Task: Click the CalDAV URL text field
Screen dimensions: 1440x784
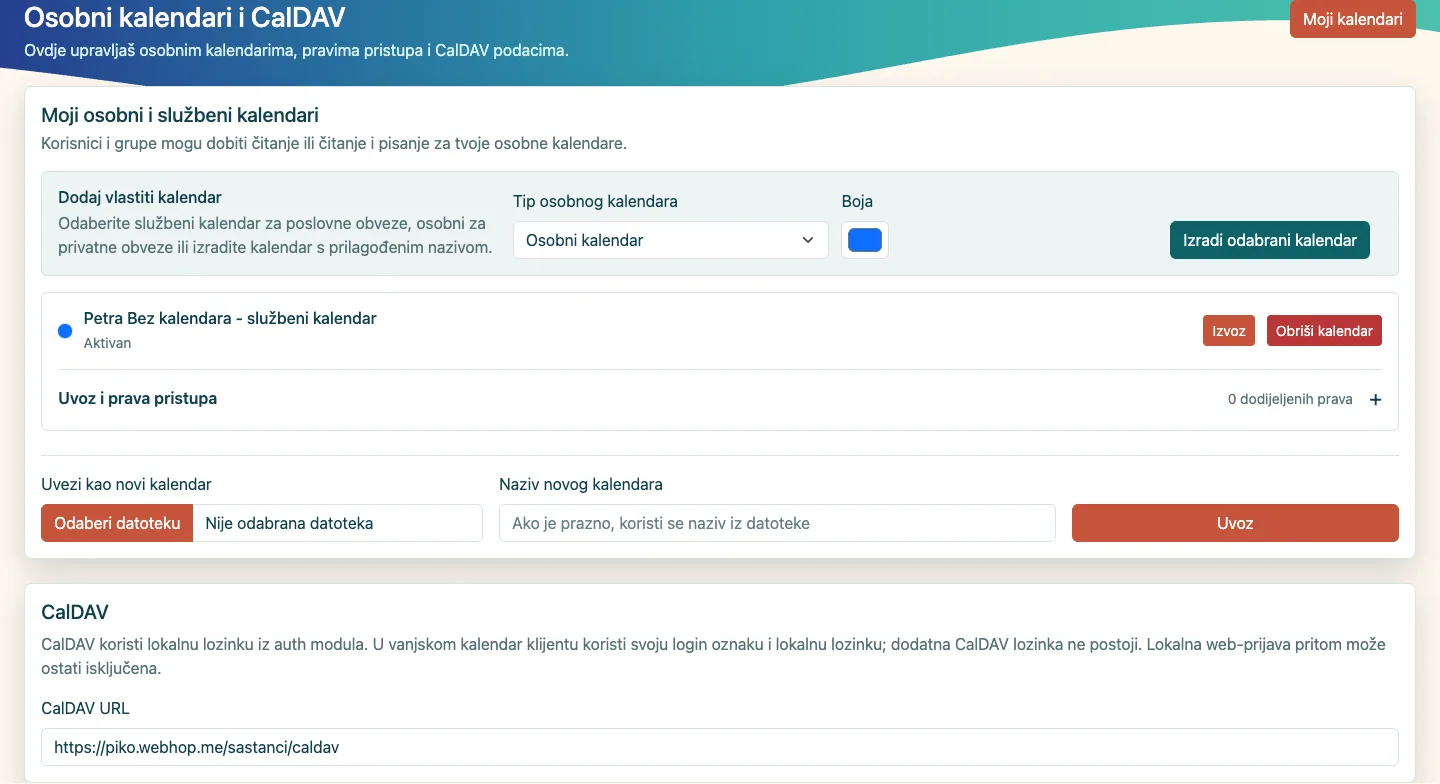Action: 720,747
